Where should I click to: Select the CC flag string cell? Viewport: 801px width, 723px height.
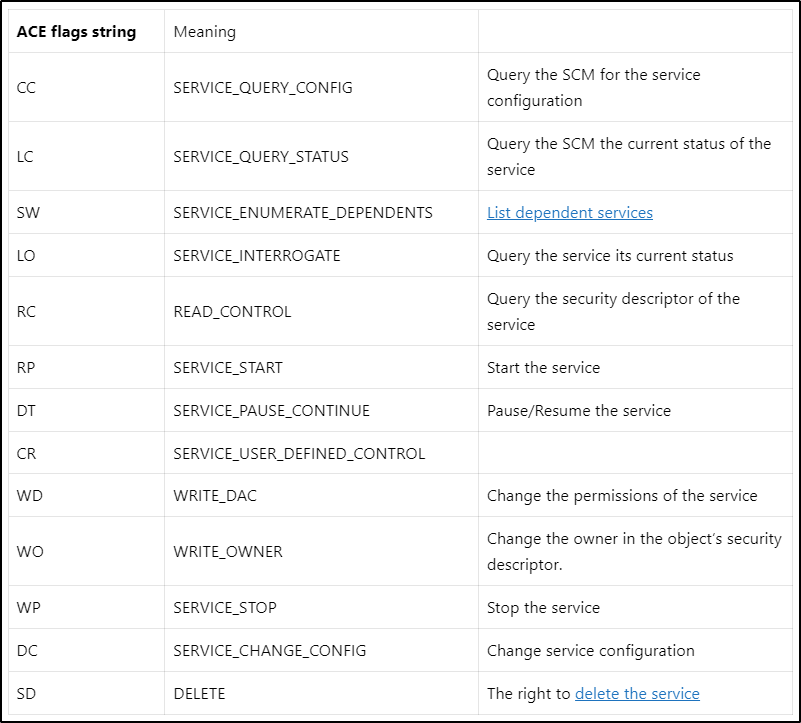tap(26, 88)
